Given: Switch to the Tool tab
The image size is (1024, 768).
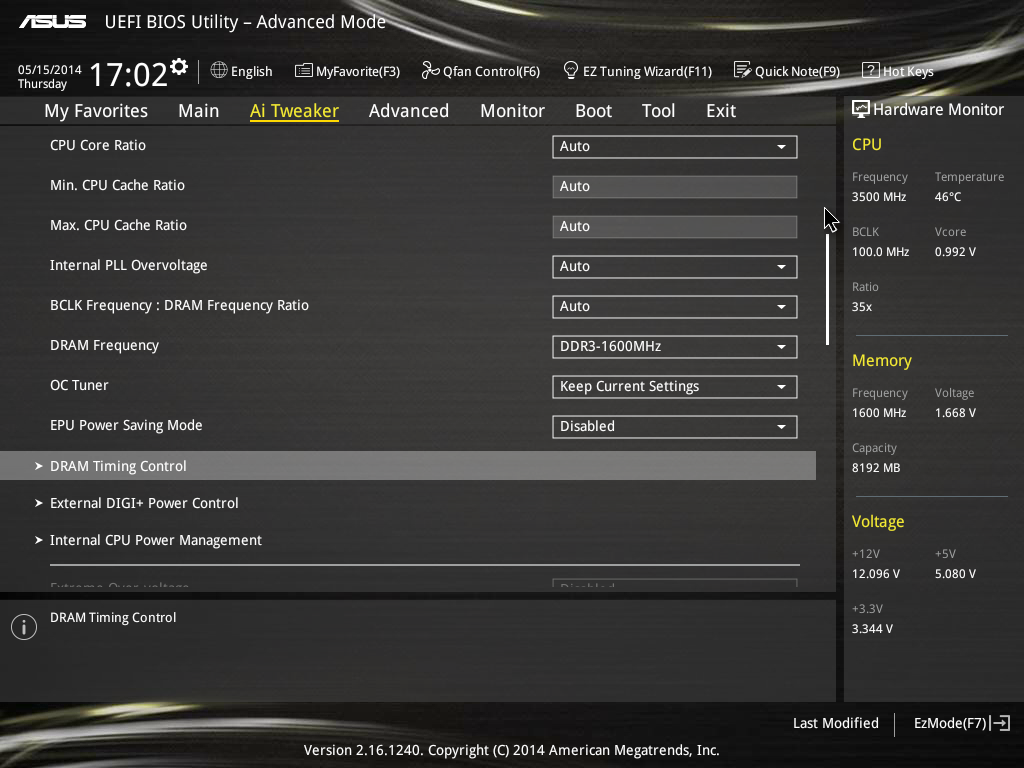Looking at the screenshot, I should [658, 111].
